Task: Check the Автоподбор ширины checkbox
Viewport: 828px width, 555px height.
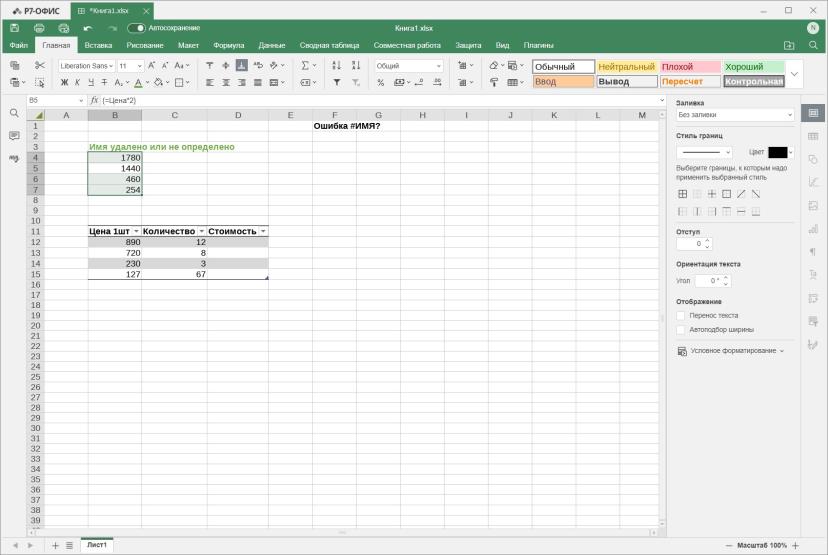Action: [x=681, y=330]
